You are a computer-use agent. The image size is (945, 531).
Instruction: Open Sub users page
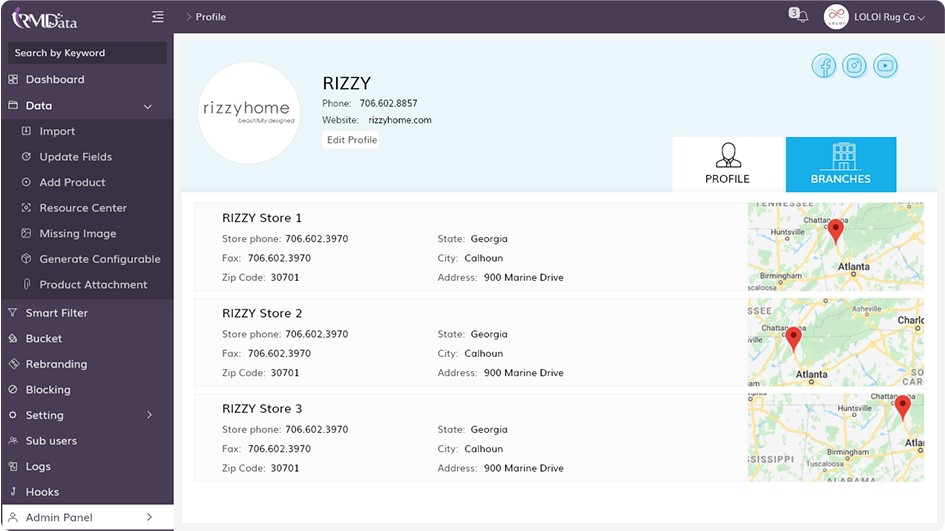(x=51, y=441)
